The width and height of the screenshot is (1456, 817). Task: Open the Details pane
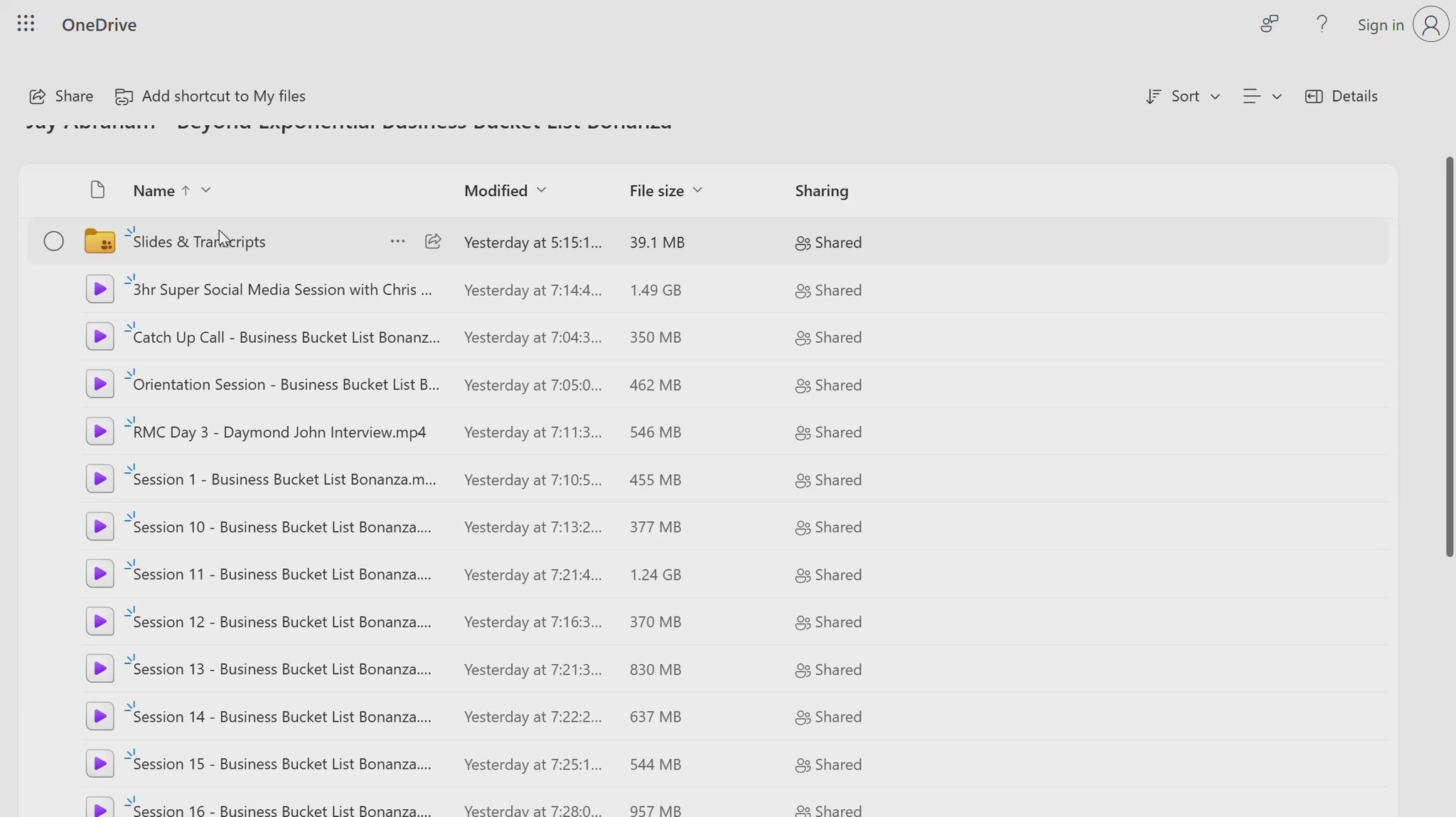[x=1342, y=95]
